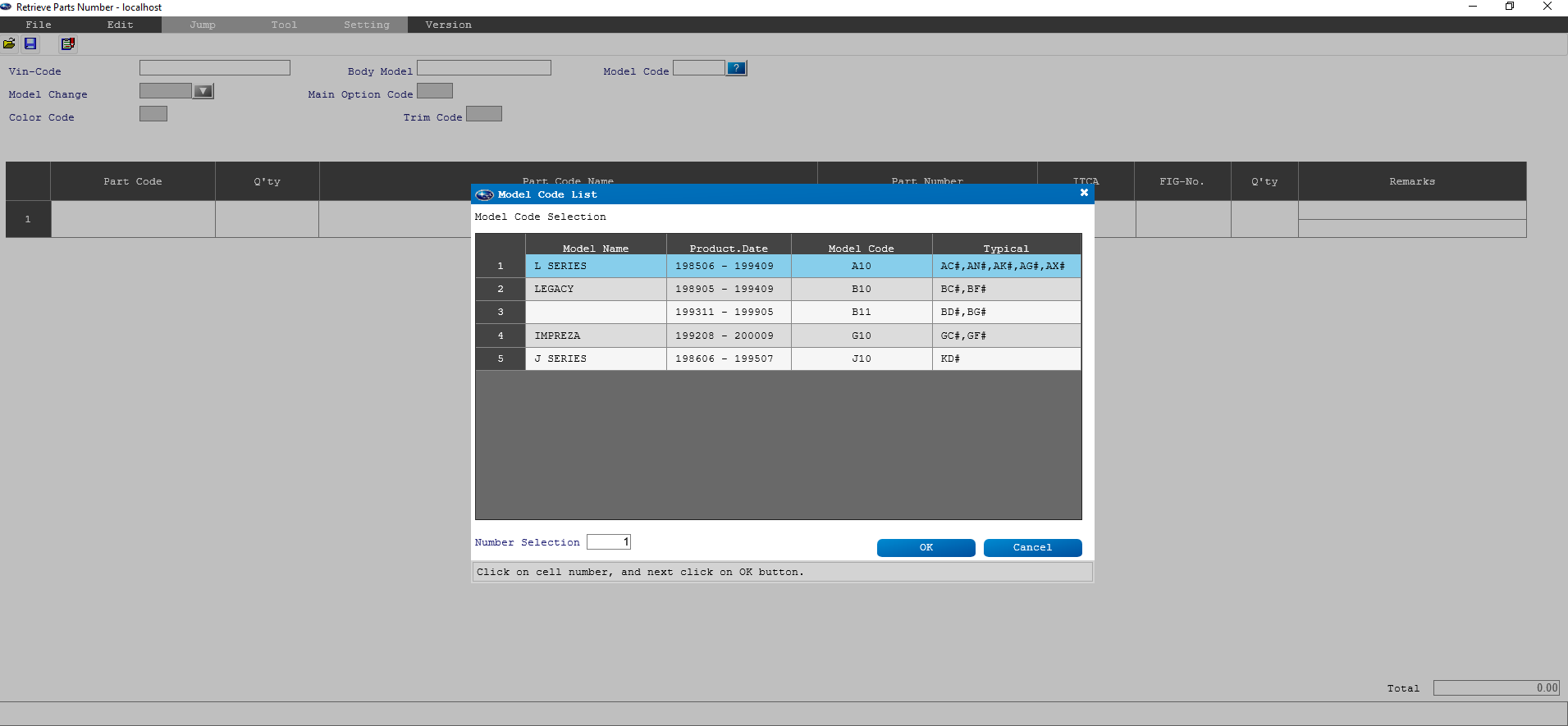Click the 198606 - 199507 date cell

(x=729, y=358)
